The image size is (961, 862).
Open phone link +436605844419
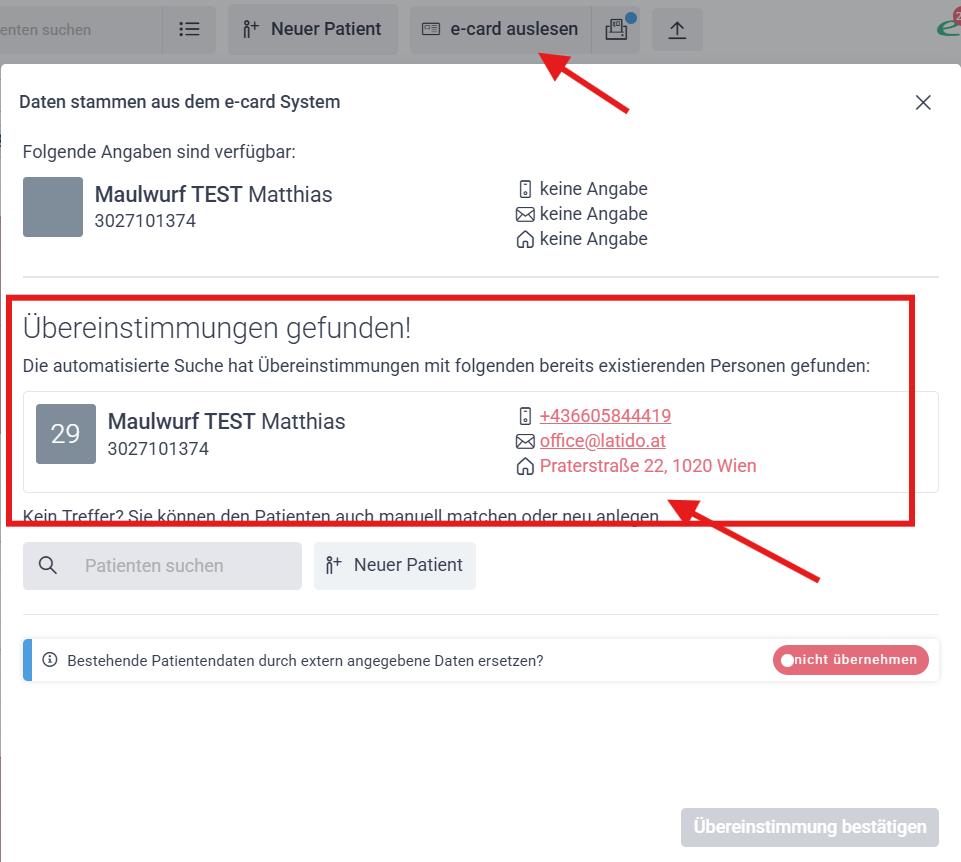[606, 416]
